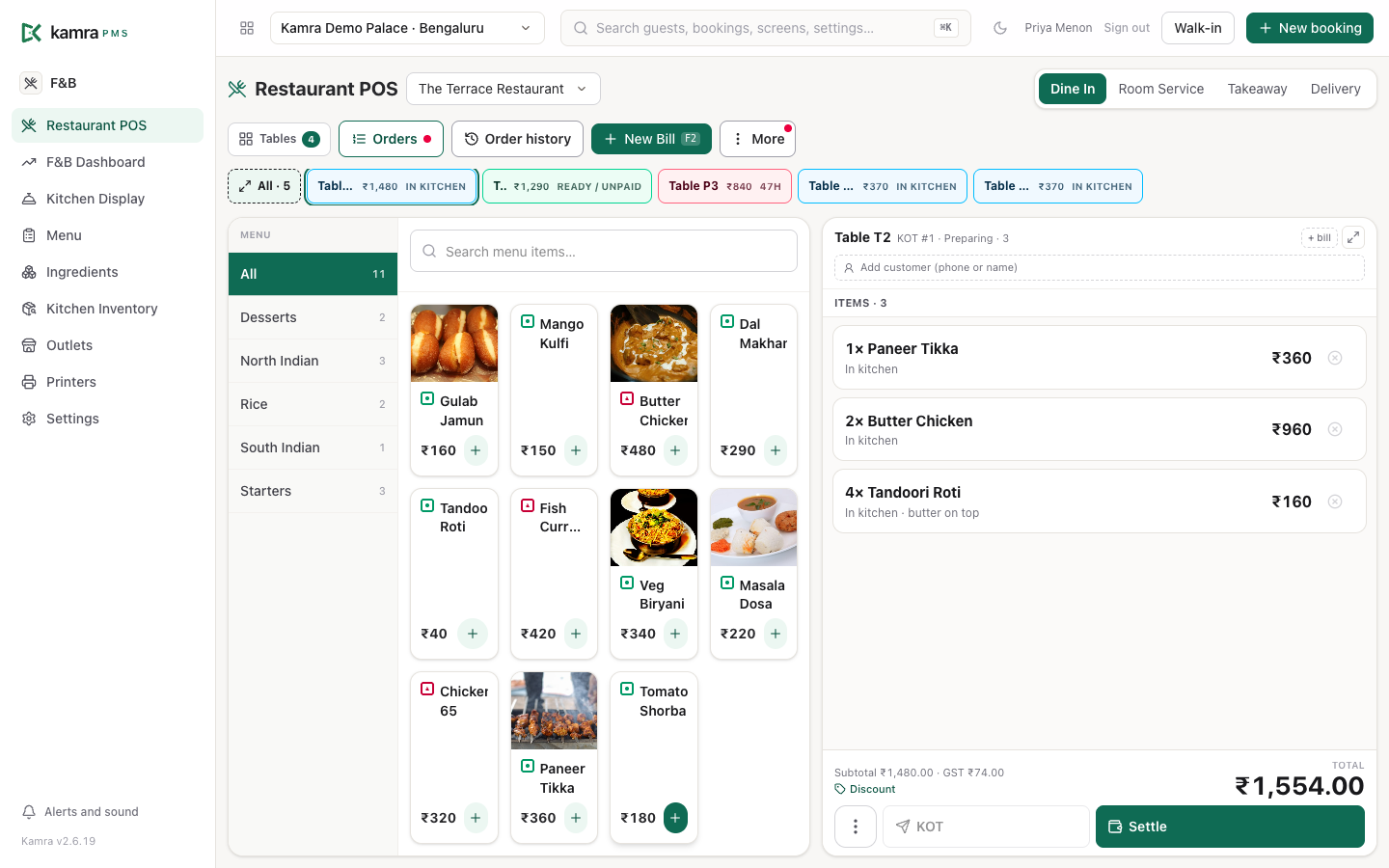Settle the Table T2 bill
Image resolution: width=1389 pixels, height=868 pixels.
(1230, 827)
